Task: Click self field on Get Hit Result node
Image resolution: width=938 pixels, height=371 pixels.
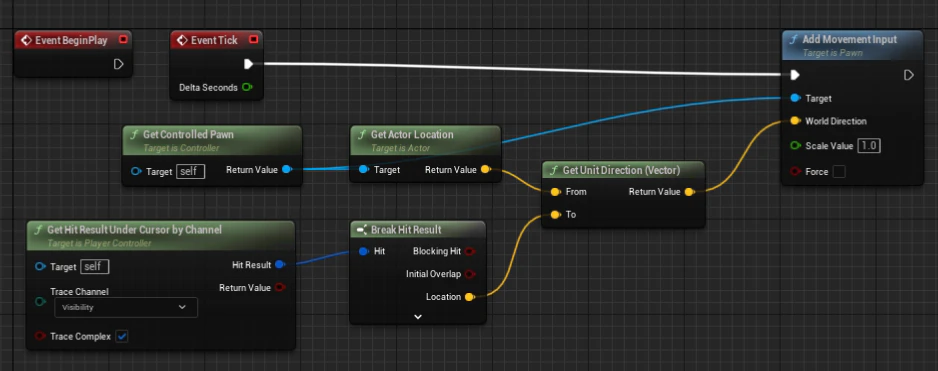Action: (95, 267)
